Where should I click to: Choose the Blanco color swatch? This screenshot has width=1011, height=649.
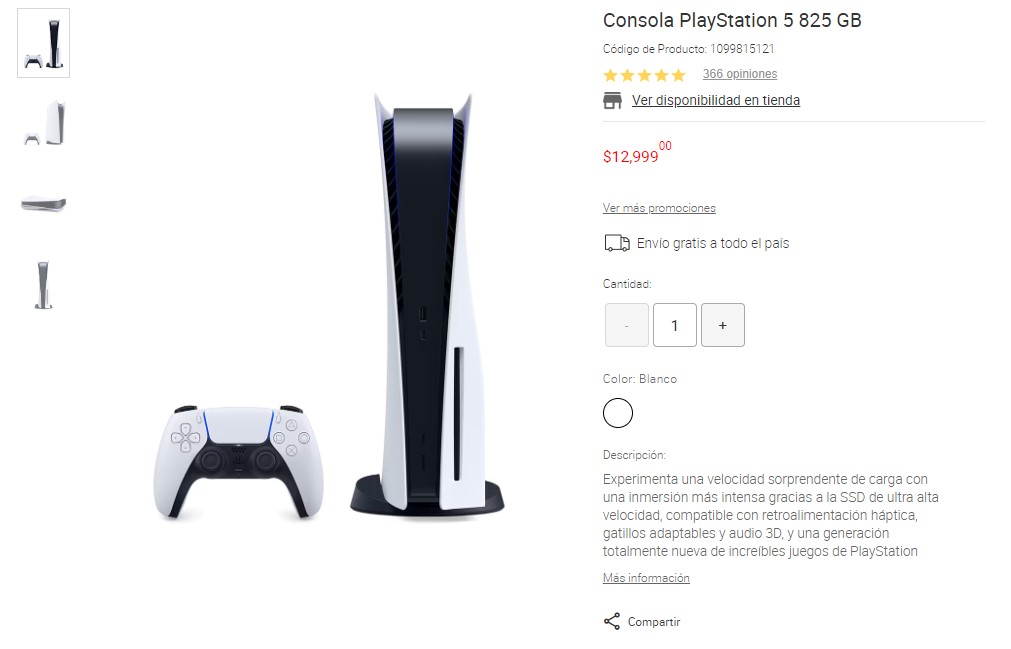(618, 413)
